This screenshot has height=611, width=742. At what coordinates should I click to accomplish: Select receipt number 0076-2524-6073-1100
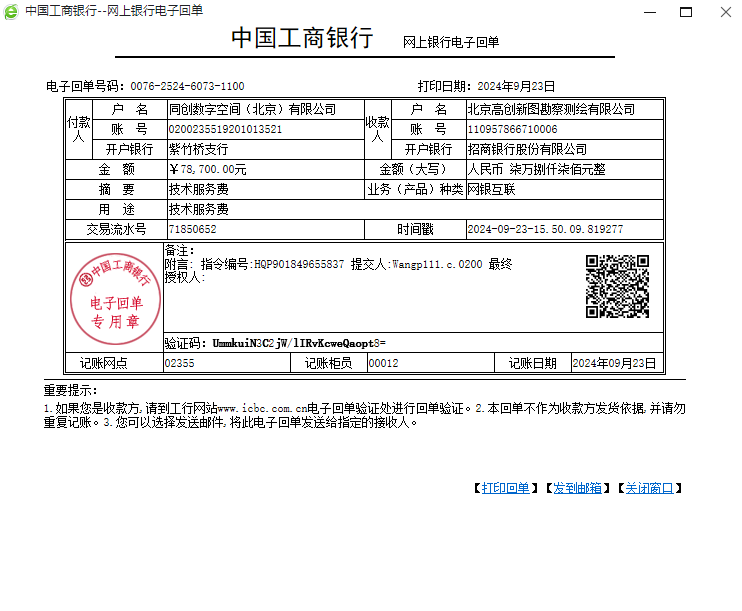click(x=187, y=86)
